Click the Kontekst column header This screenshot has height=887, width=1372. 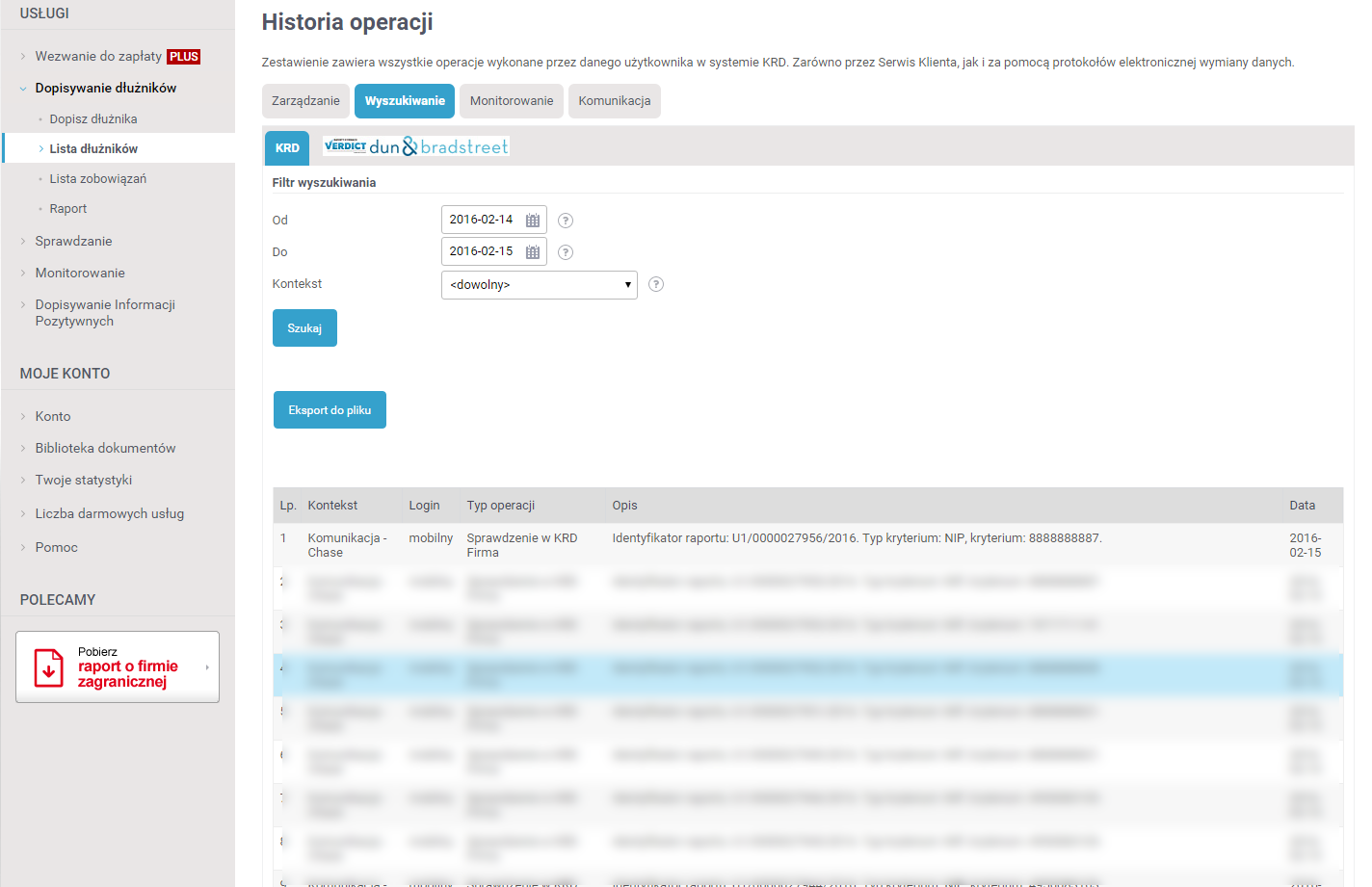332,506
